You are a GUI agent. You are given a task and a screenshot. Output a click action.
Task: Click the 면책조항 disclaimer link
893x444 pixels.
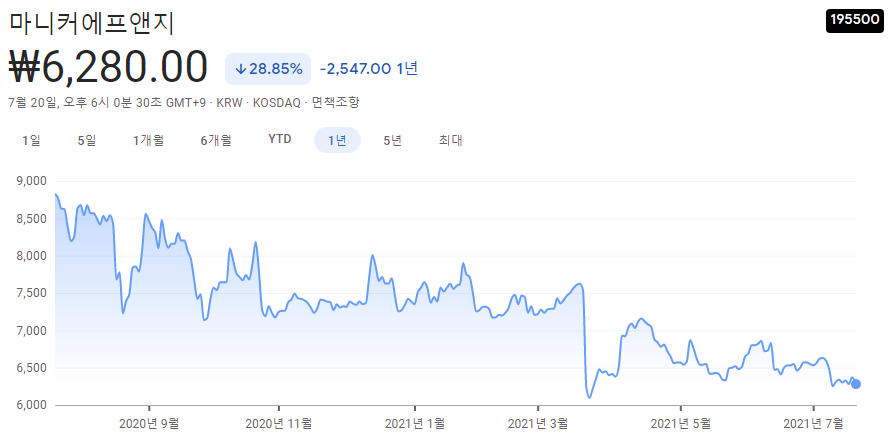coord(336,102)
